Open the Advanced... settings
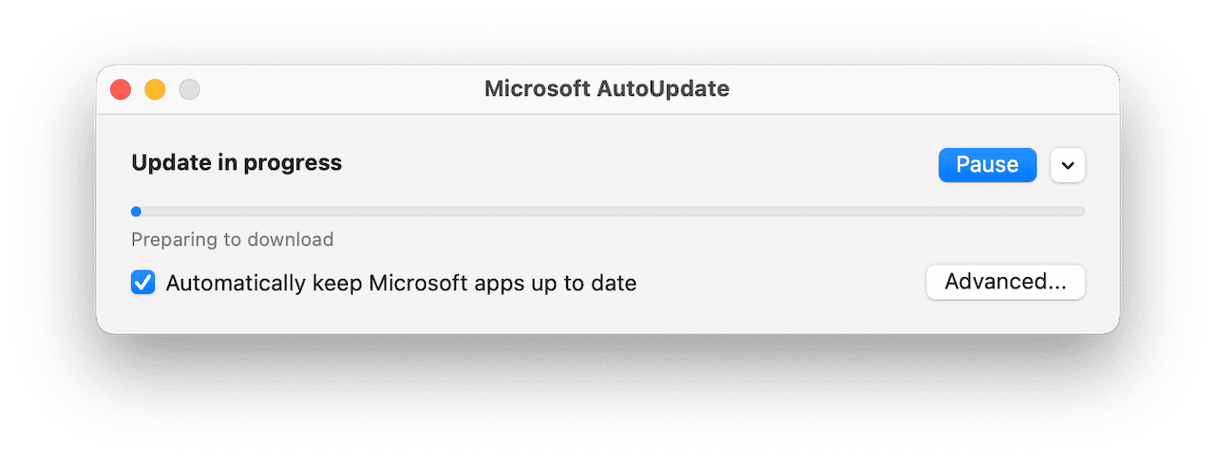Screen dimensions: 1216x461 tap(1005, 282)
